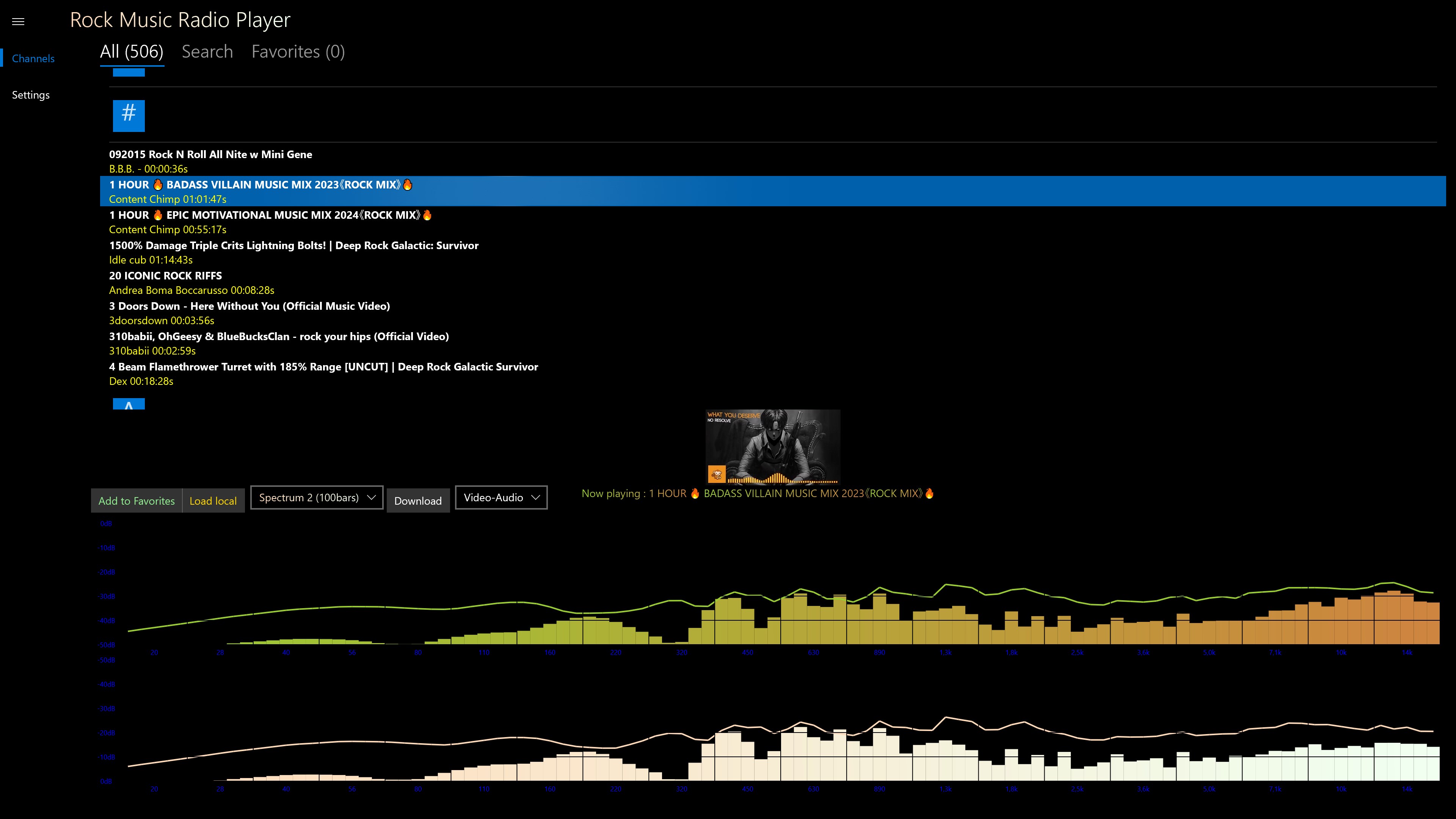Open the Video-Audio mode dropdown
This screenshot has width=1456, height=819.
493,497
